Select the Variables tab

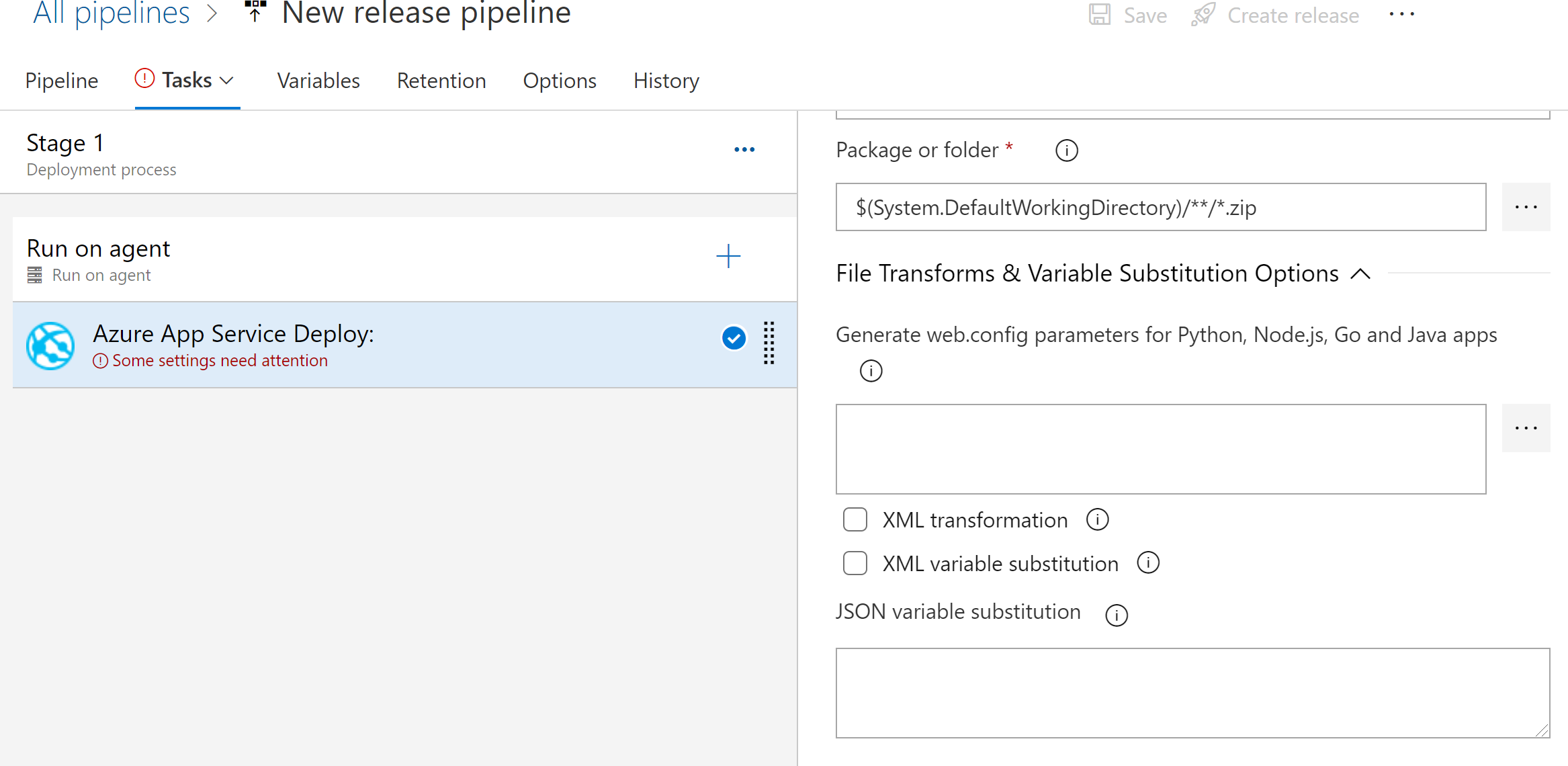coord(319,80)
